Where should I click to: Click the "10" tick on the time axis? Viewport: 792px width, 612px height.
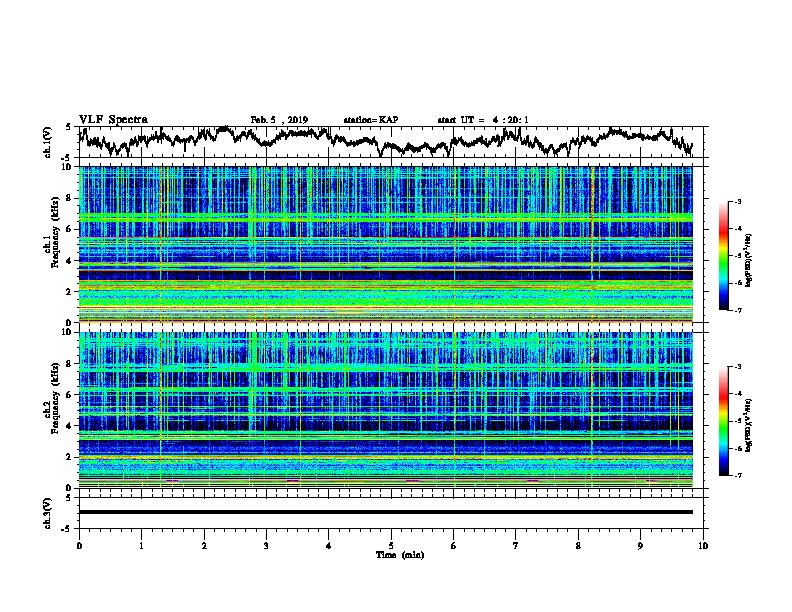703,546
